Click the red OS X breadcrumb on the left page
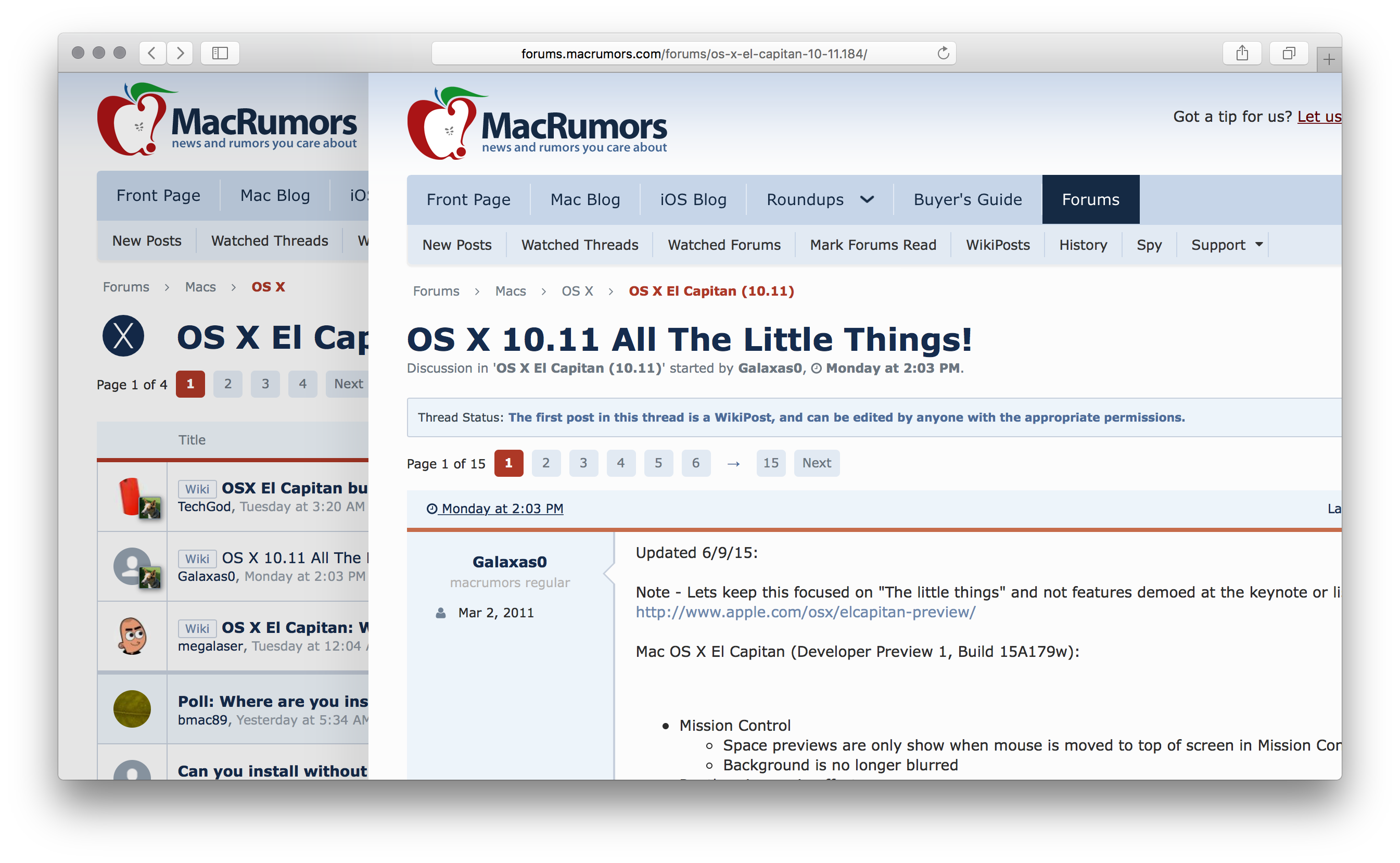 [268, 287]
